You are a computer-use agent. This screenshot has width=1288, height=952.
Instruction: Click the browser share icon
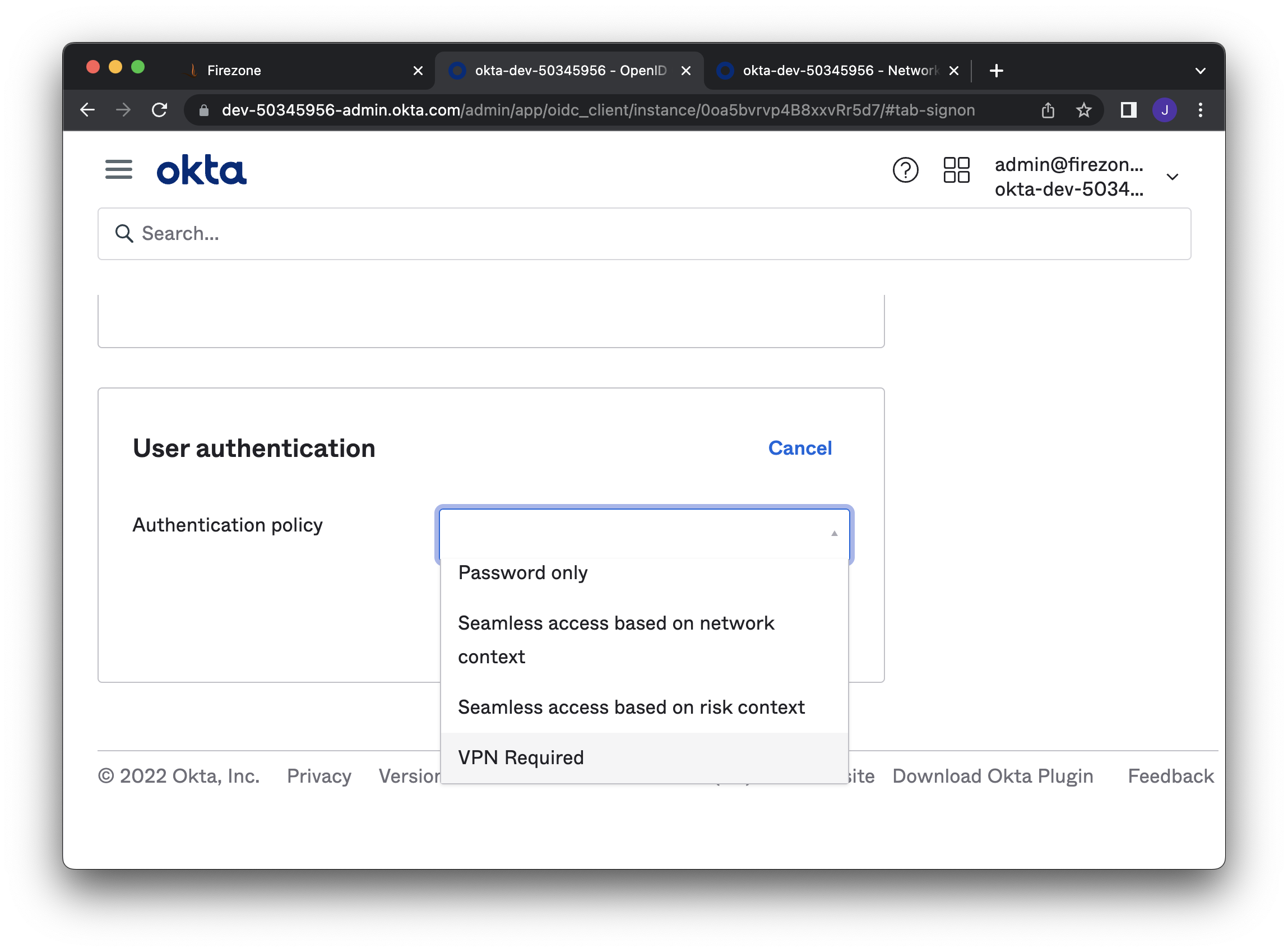[x=1048, y=110]
